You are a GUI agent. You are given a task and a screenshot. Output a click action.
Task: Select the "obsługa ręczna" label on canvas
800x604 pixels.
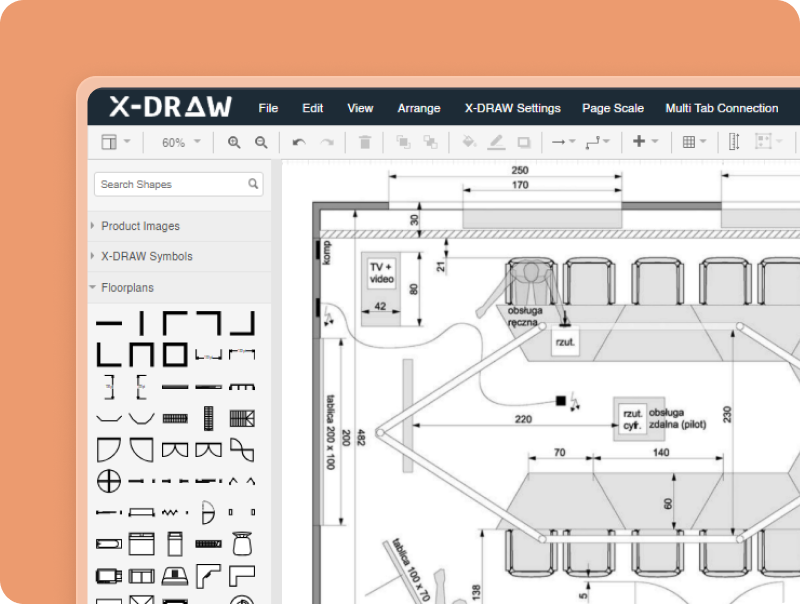pyautogui.click(x=524, y=316)
